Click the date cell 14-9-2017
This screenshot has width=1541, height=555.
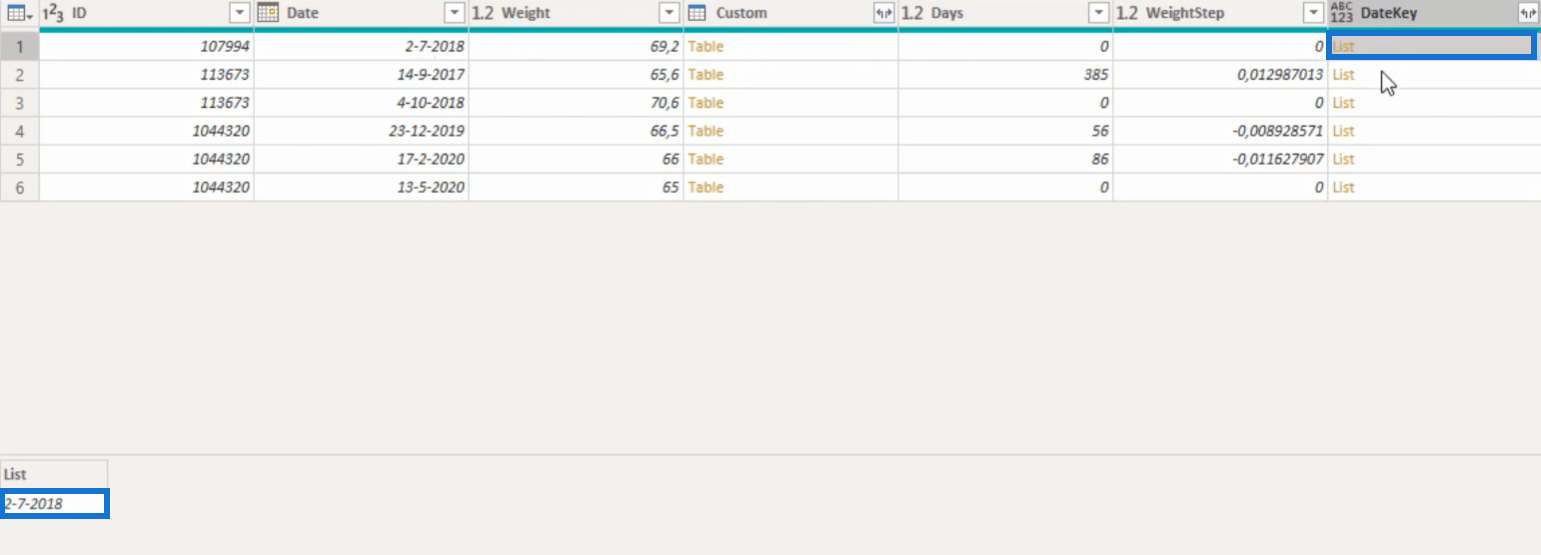click(362, 75)
